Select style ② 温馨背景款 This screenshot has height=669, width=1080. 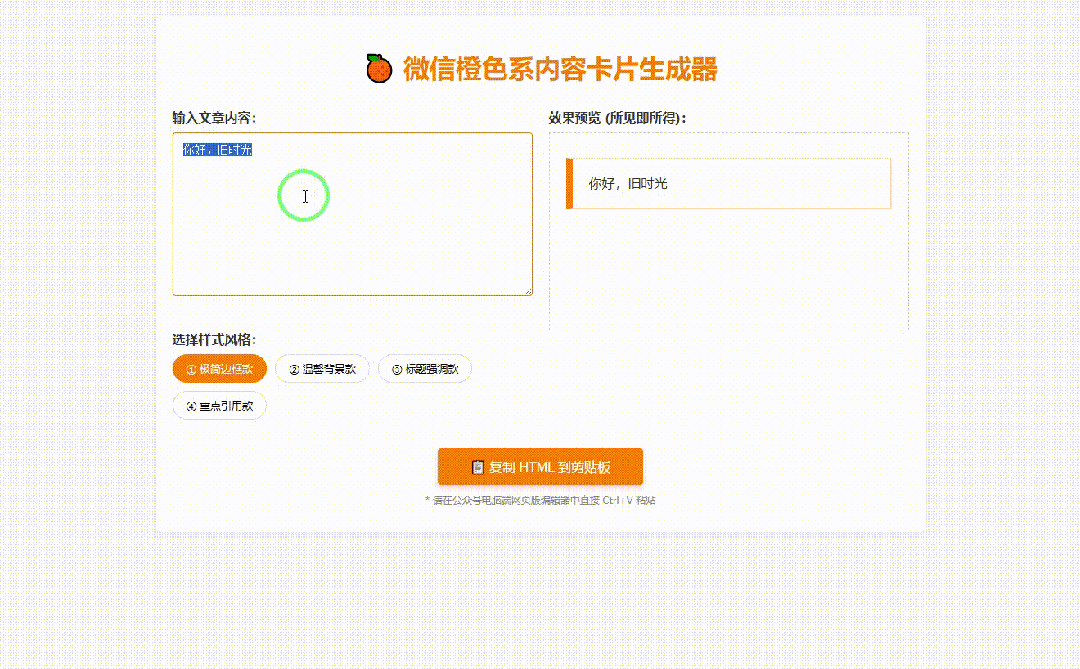[322, 369]
